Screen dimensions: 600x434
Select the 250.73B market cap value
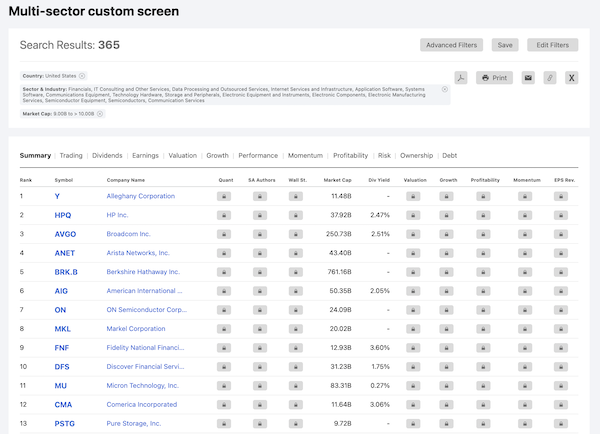pyautogui.click(x=339, y=234)
